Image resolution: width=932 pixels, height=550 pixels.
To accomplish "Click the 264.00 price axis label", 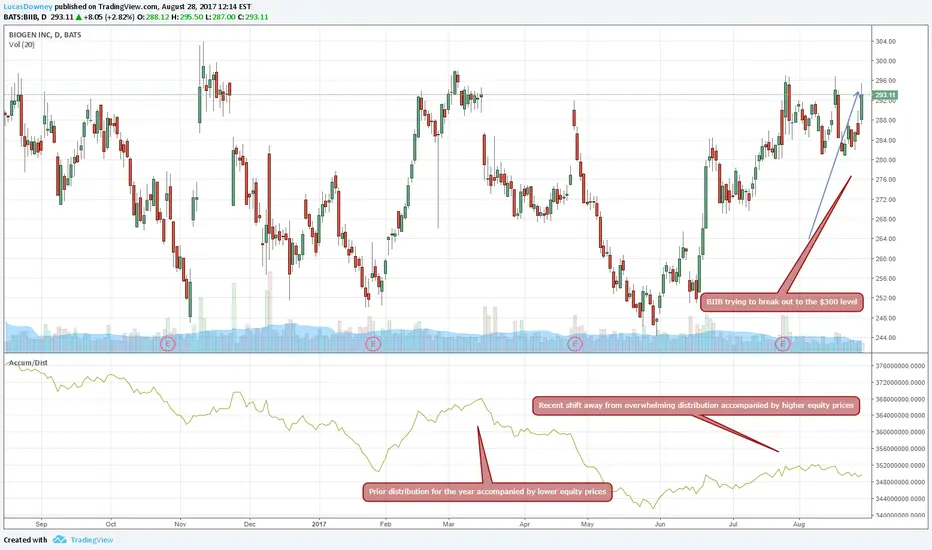I will coord(885,239).
